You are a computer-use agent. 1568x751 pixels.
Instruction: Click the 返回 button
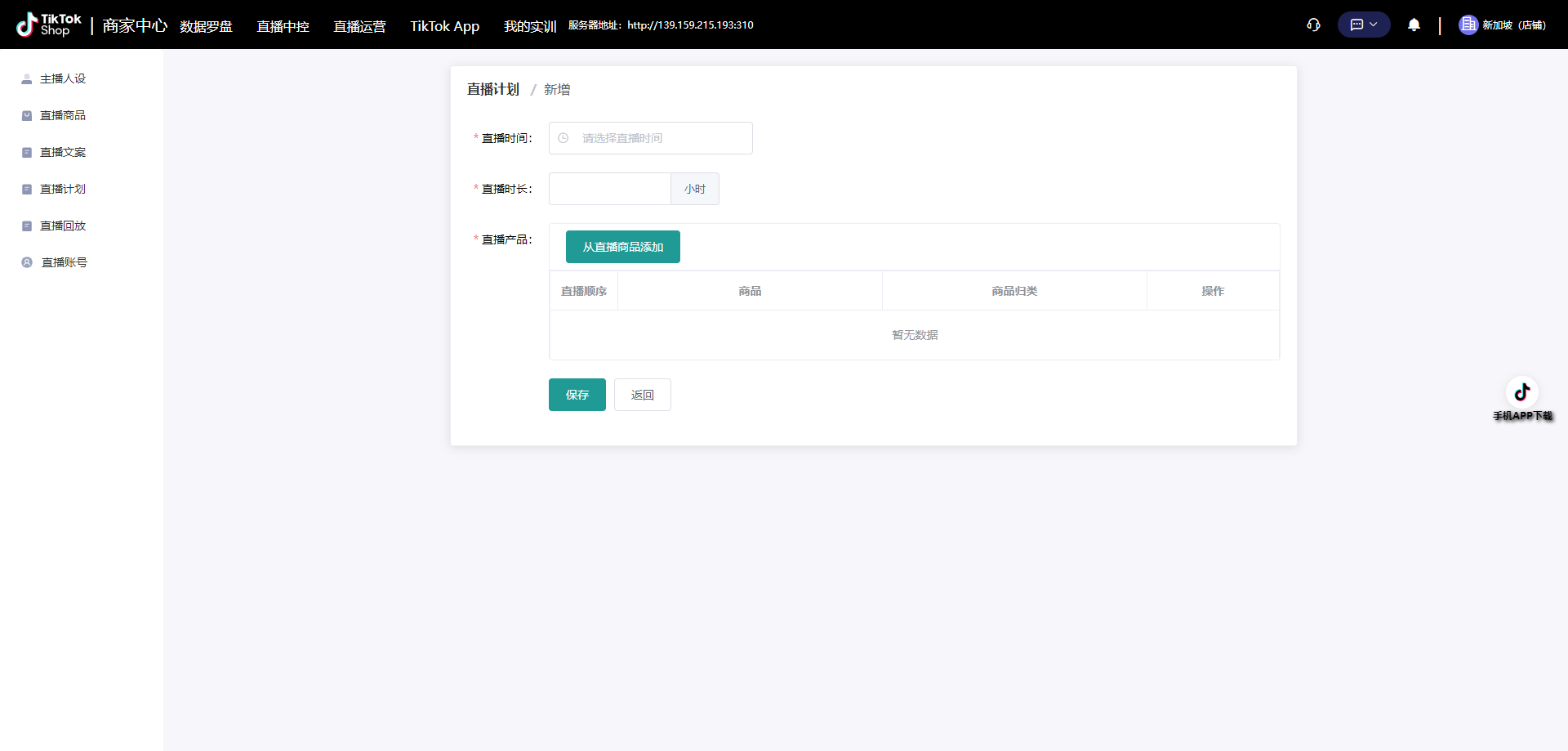tap(642, 395)
